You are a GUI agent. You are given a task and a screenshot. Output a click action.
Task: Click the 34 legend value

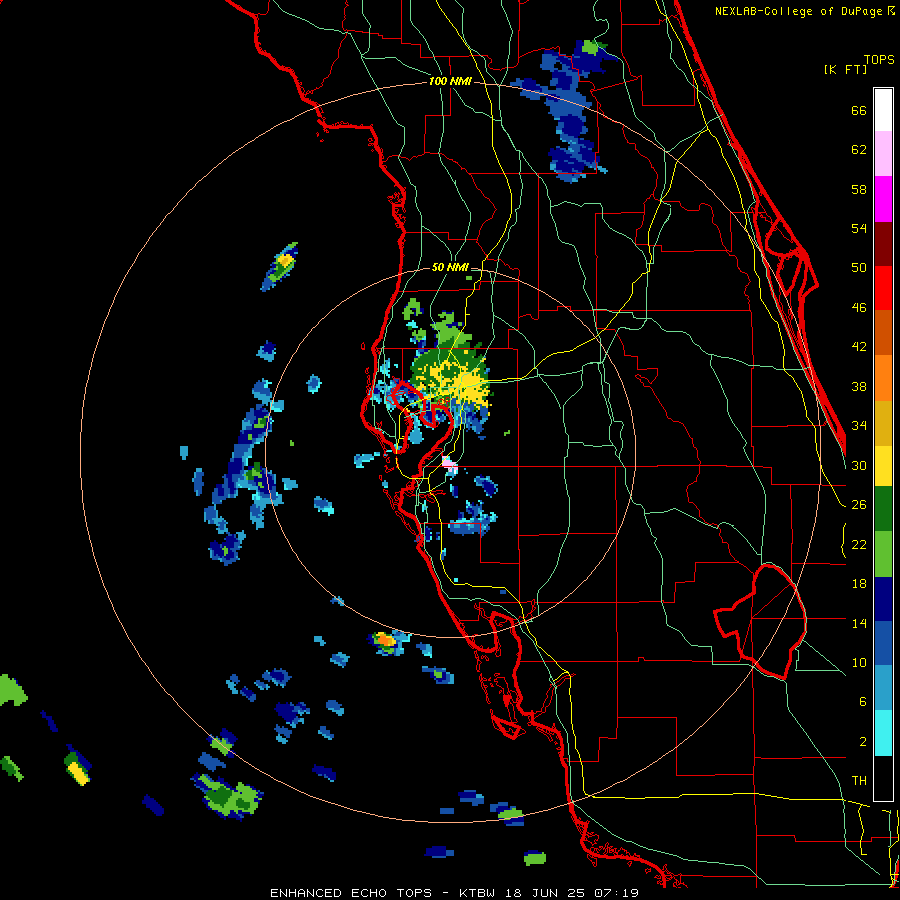pyautogui.click(x=859, y=426)
